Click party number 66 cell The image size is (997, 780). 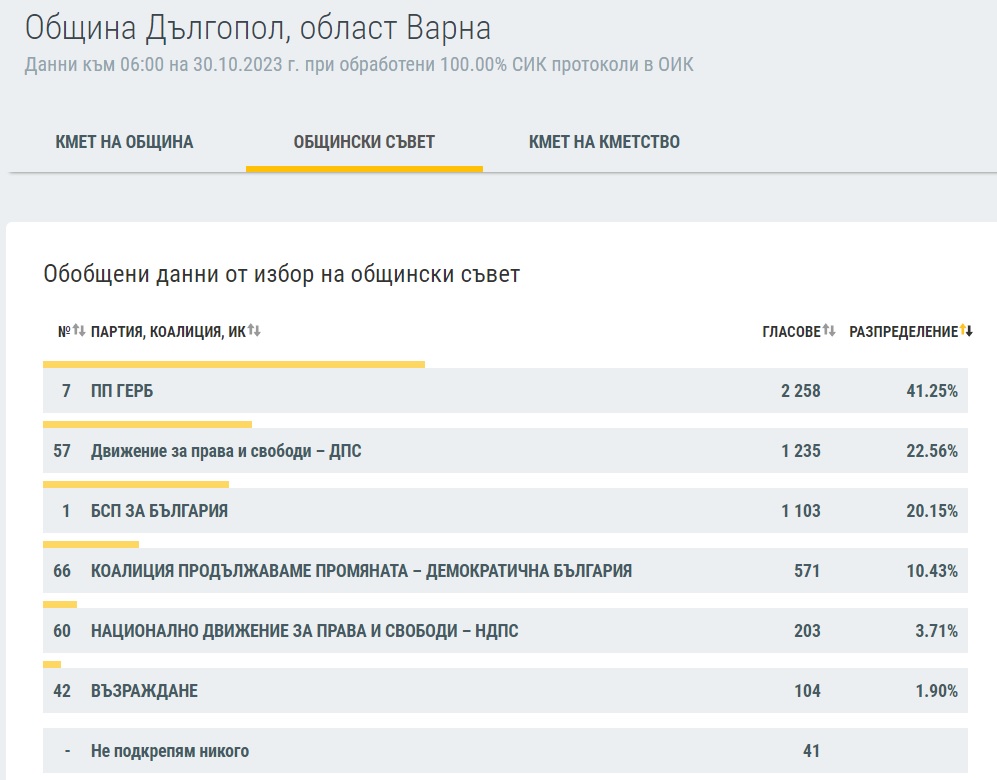[62, 571]
